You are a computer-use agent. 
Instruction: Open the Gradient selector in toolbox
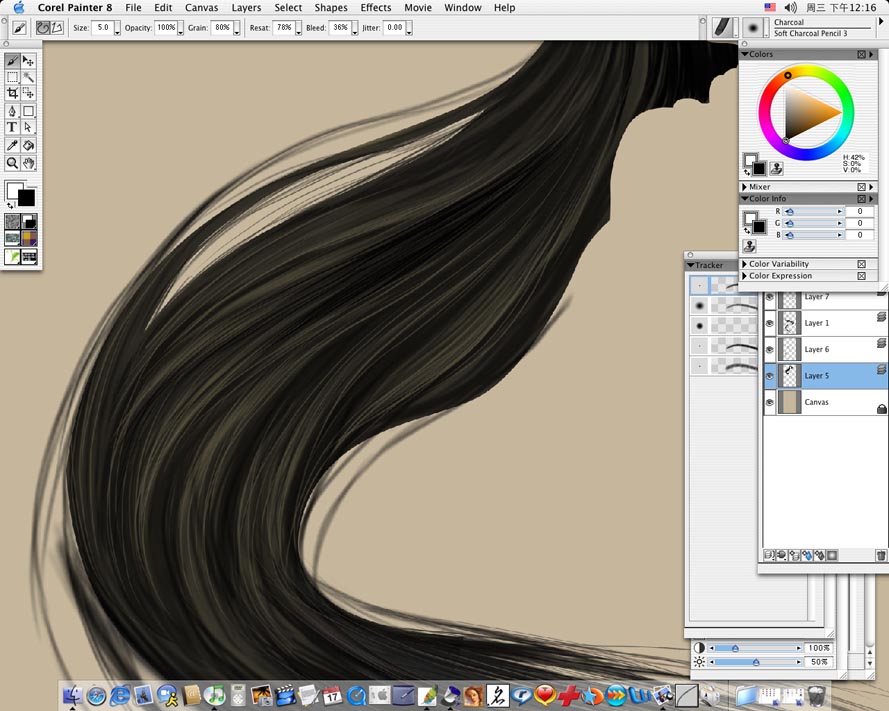pyautogui.click(x=29, y=221)
